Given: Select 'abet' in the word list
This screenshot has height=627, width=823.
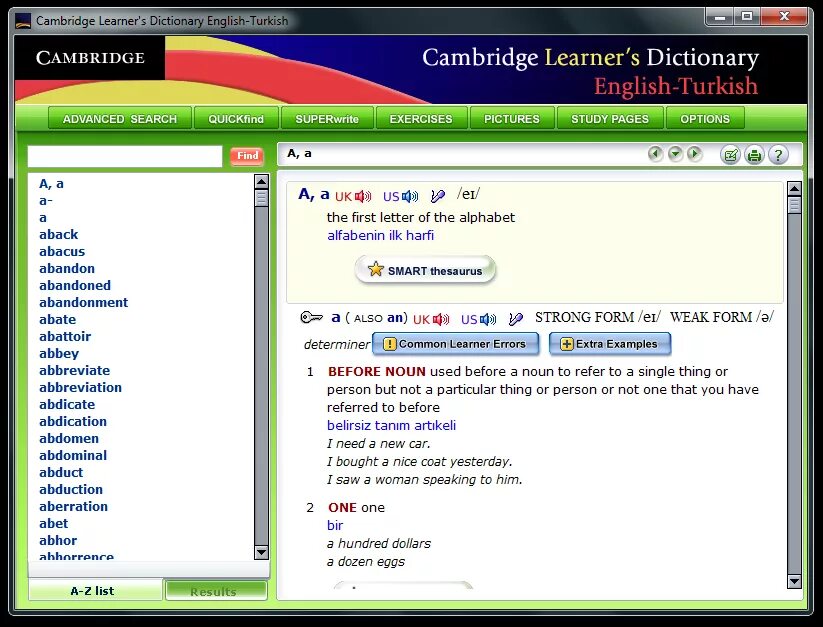Looking at the screenshot, I should tap(54, 524).
